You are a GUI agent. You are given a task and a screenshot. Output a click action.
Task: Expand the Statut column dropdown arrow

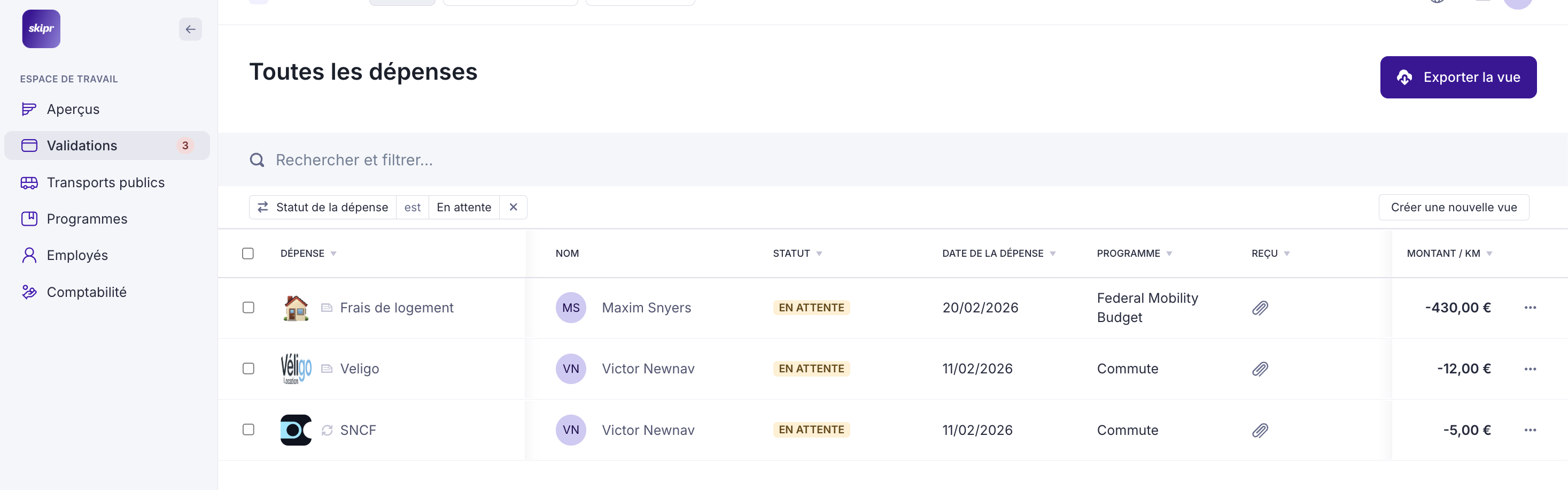(819, 254)
